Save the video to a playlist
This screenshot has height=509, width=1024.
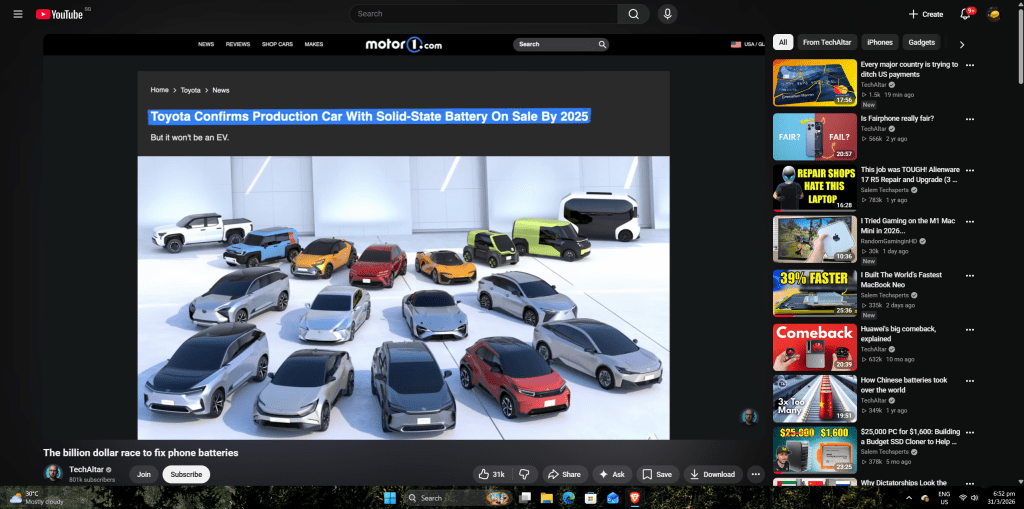(657, 474)
